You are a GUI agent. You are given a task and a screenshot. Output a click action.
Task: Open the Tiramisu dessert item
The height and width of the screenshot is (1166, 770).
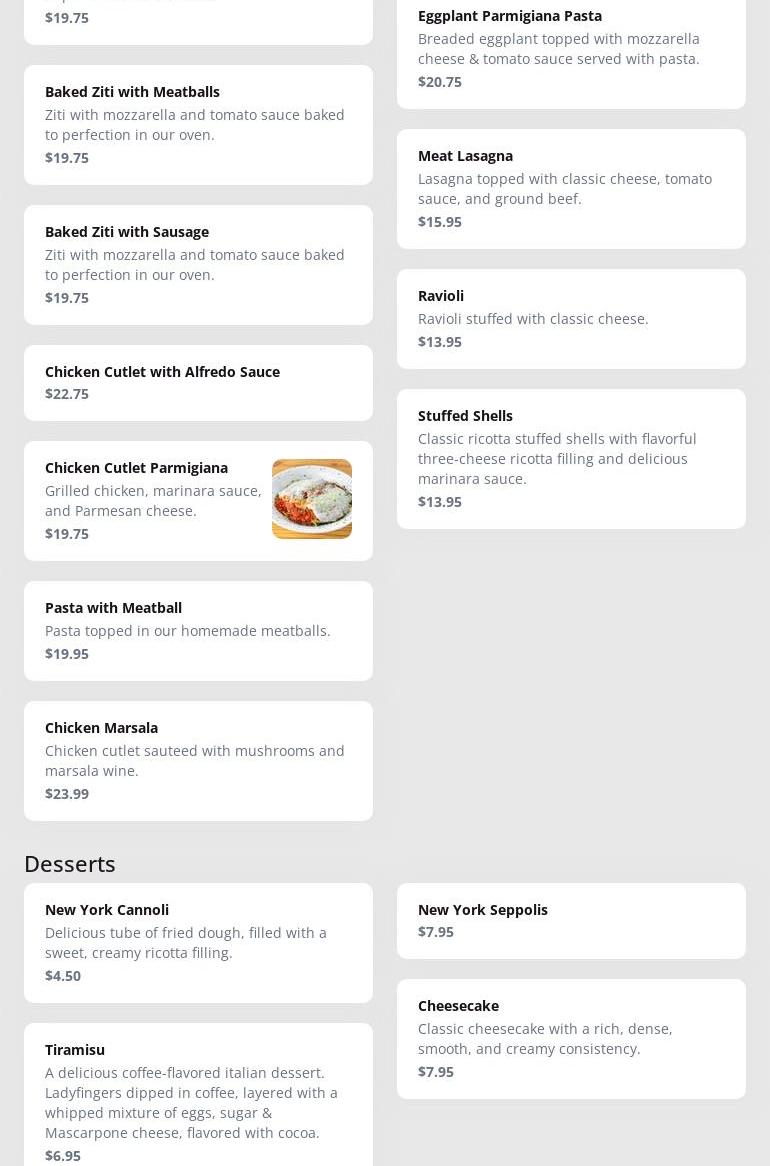tap(199, 1095)
